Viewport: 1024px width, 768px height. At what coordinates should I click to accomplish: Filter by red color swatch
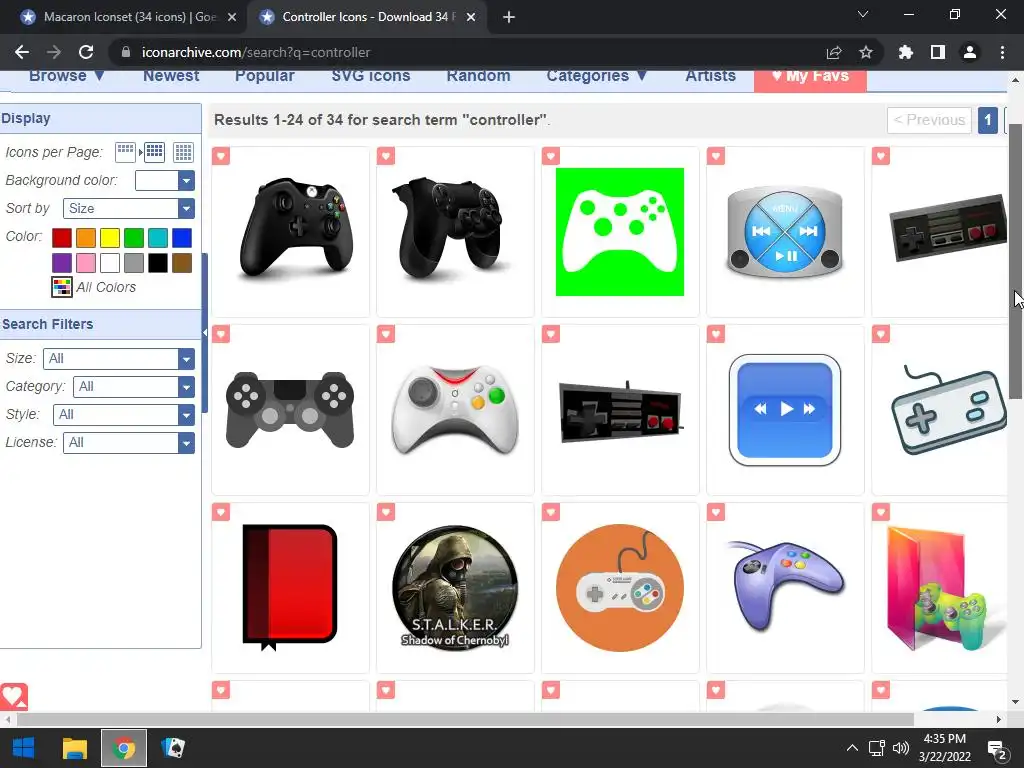(x=62, y=238)
